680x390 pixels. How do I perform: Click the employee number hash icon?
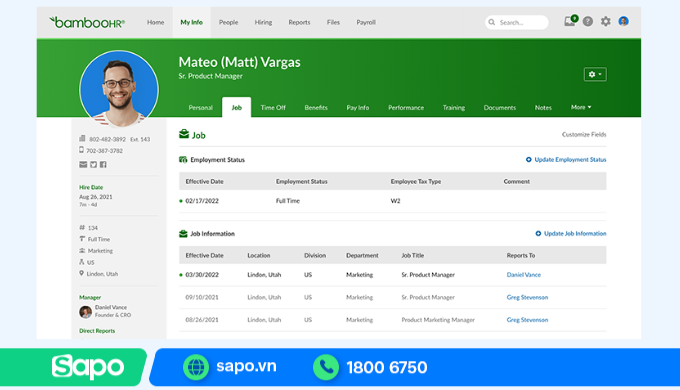(82, 227)
